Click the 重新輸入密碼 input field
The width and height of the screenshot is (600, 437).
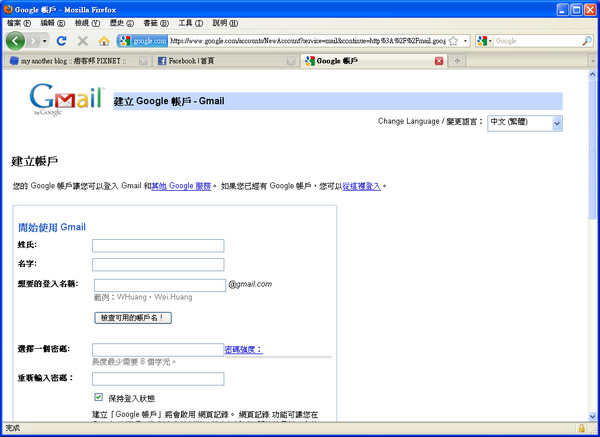[158, 379]
